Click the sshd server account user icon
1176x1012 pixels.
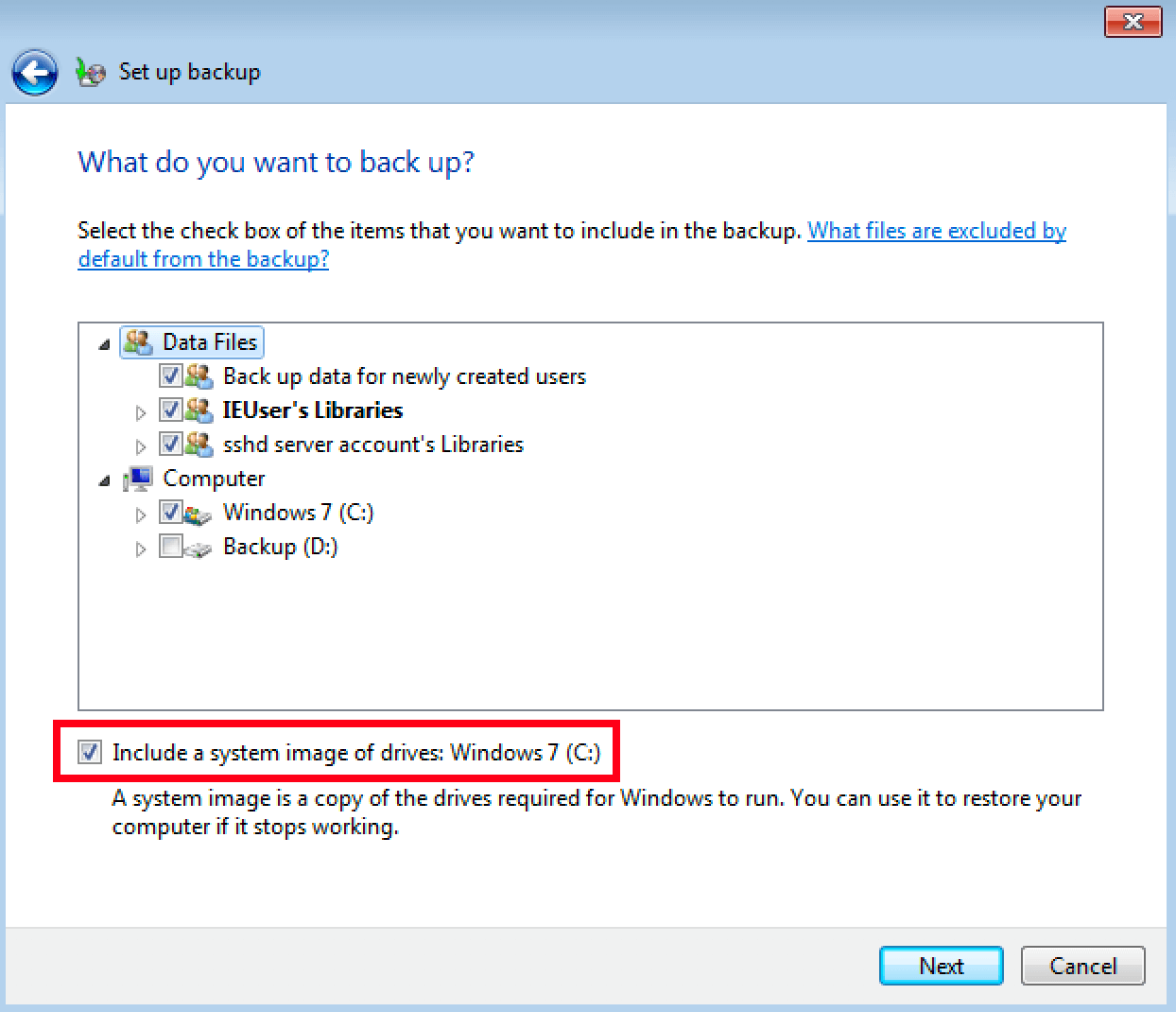click(199, 445)
